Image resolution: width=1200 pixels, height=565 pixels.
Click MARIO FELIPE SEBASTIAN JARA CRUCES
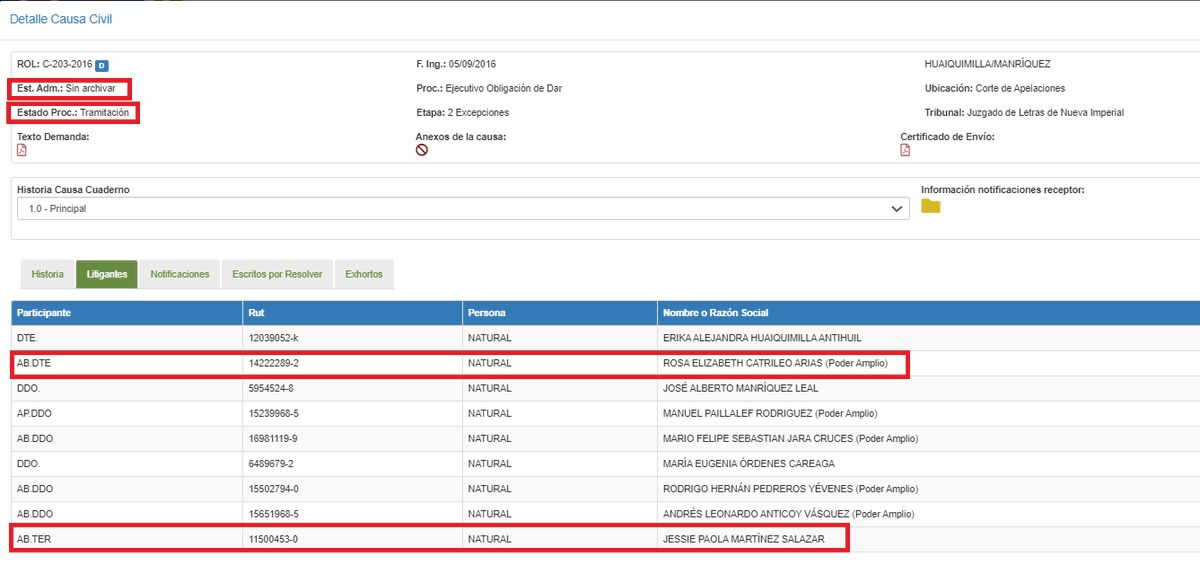tap(758, 439)
